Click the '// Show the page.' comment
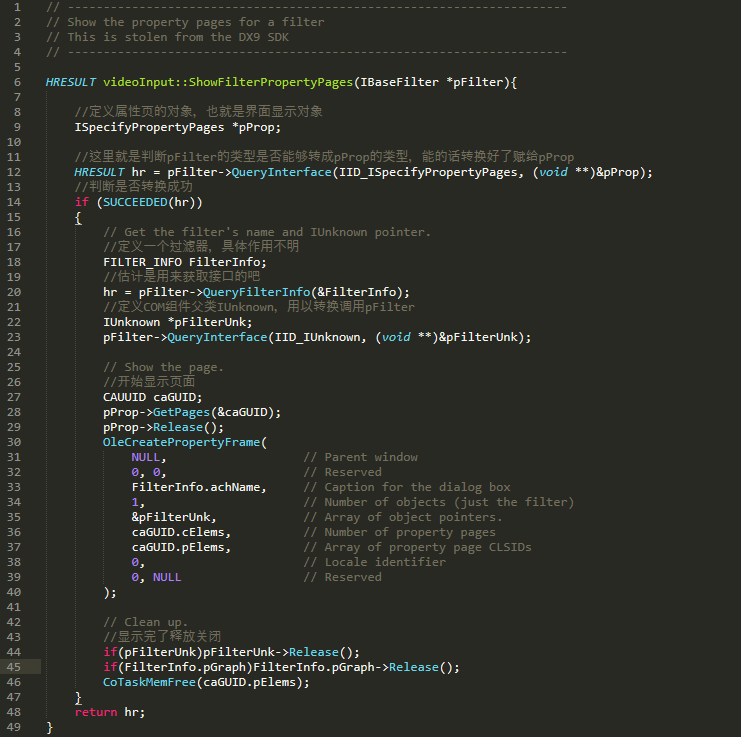Screen dimensions: 741x737 (x=164, y=368)
